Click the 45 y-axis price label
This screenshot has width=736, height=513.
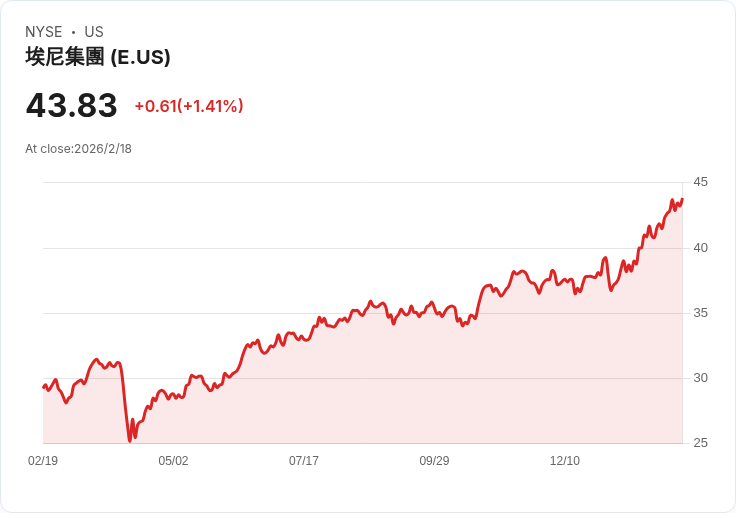pyautogui.click(x=700, y=182)
